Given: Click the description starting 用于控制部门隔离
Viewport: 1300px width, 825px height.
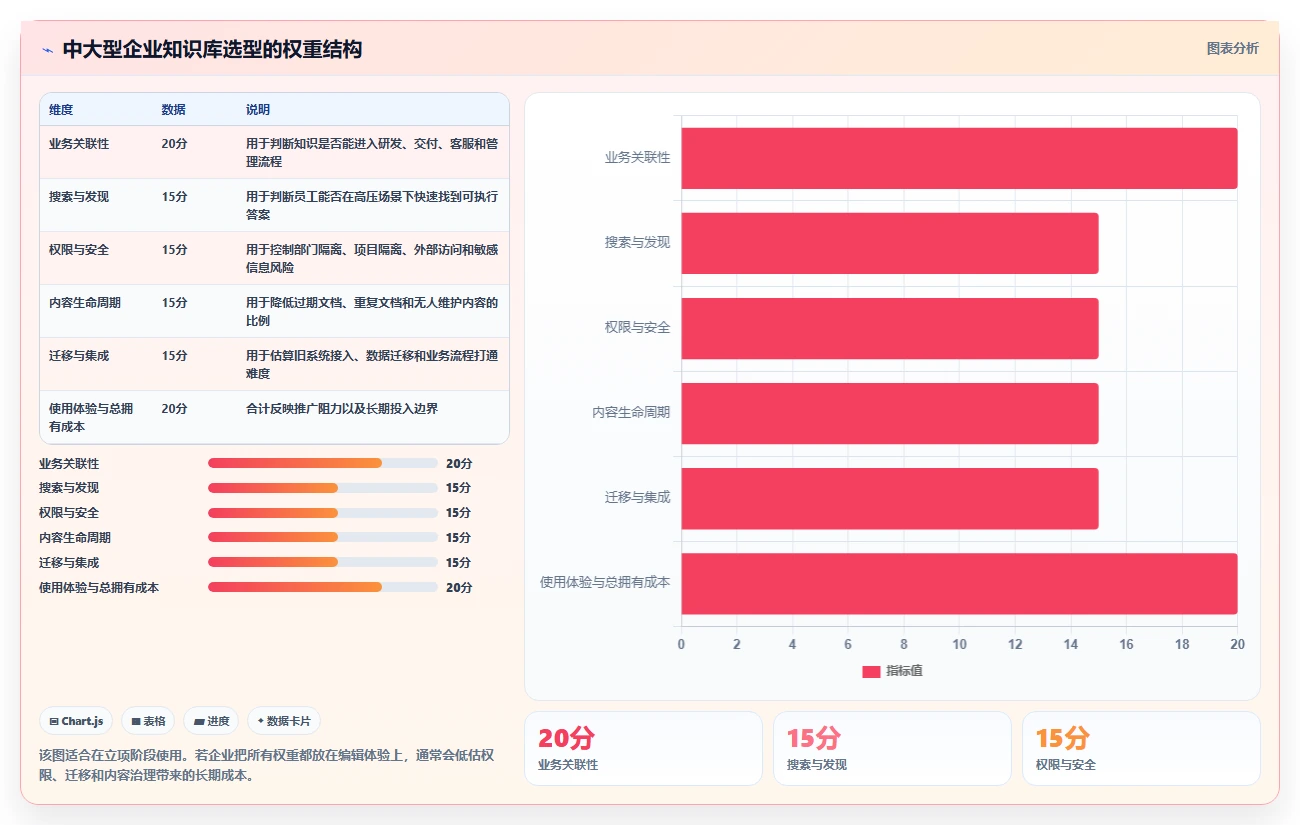Looking at the screenshot, I should coord(372,259).
